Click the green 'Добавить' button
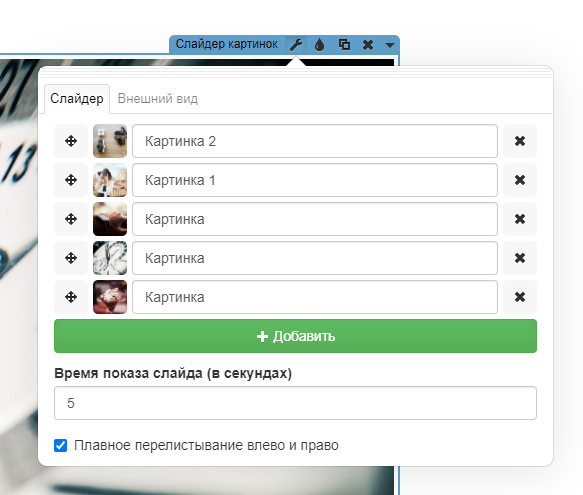This screenshot has width=583, height=495. 296,336
